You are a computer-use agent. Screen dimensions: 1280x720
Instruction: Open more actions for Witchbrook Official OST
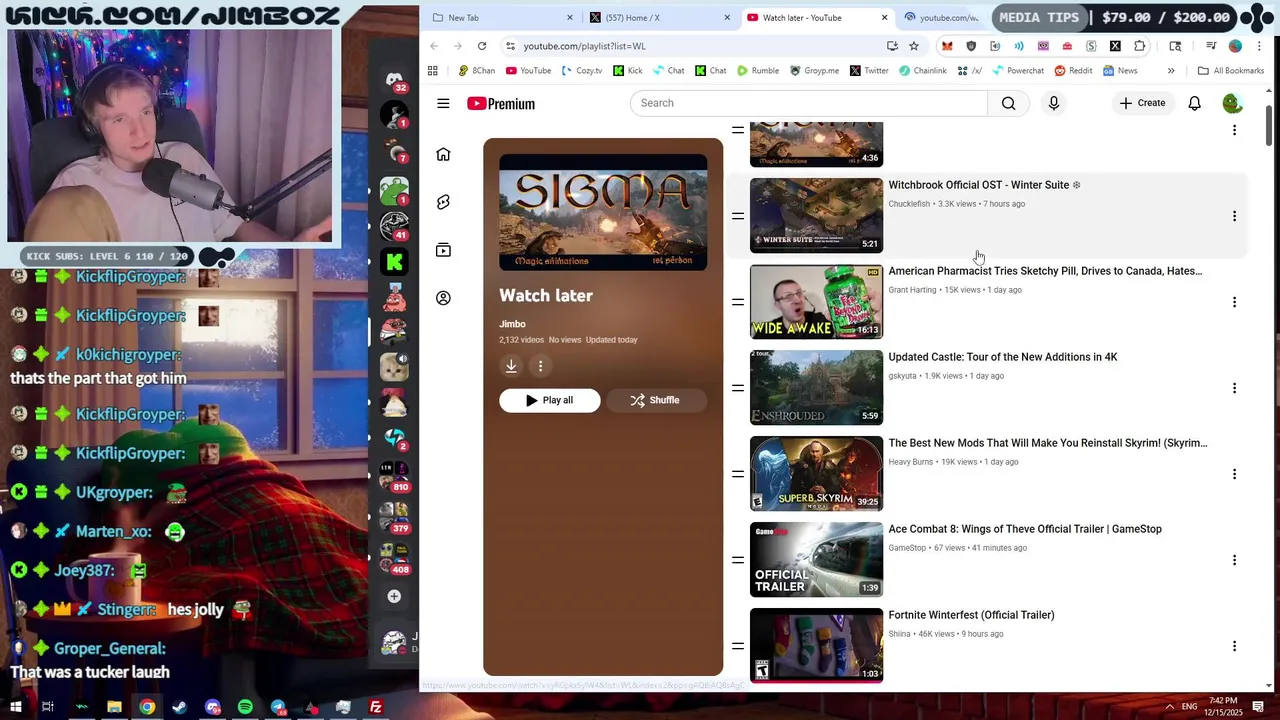(1234, 216)
